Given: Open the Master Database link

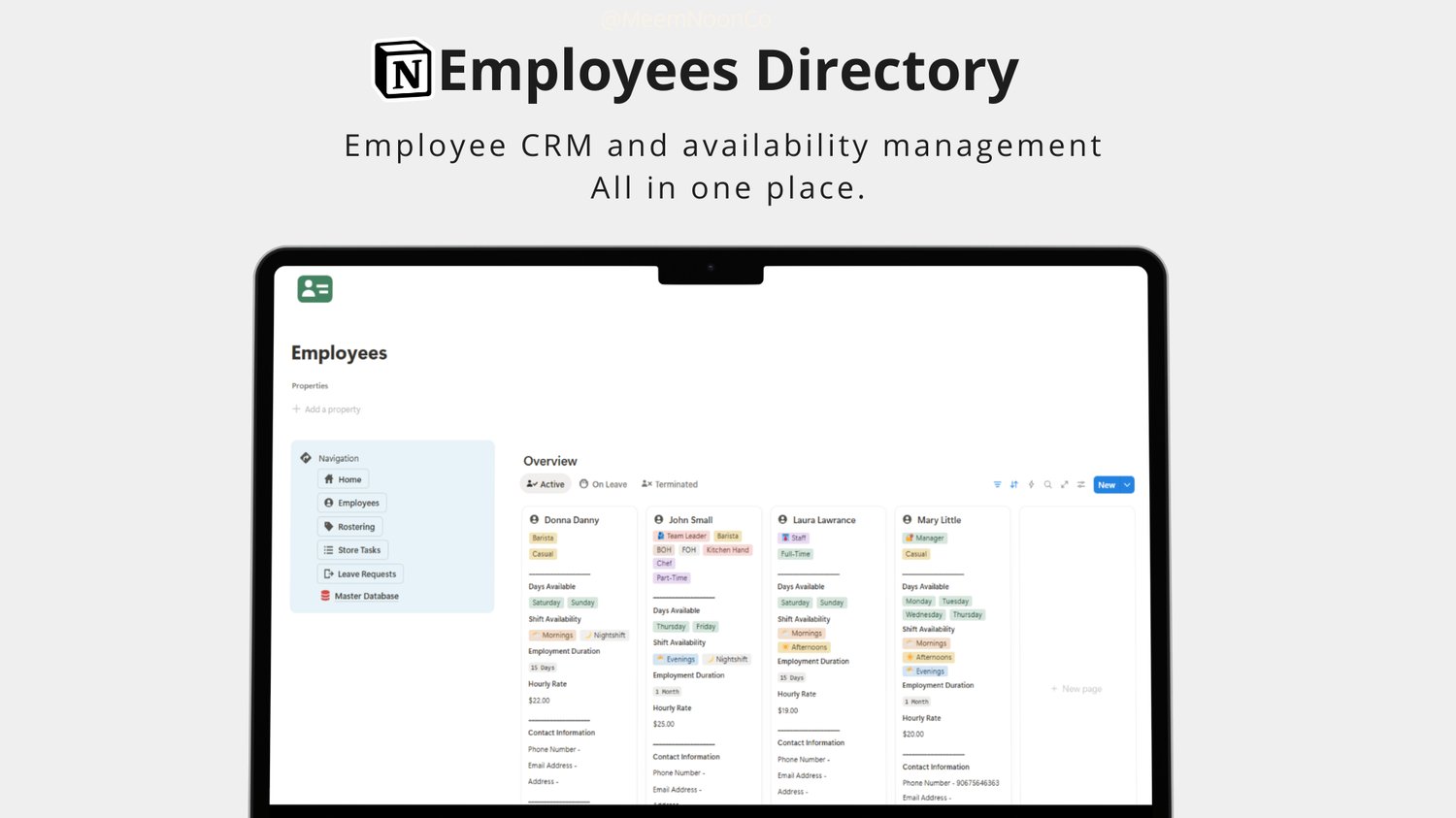Looking at the screenshot, I should [360, 596].
